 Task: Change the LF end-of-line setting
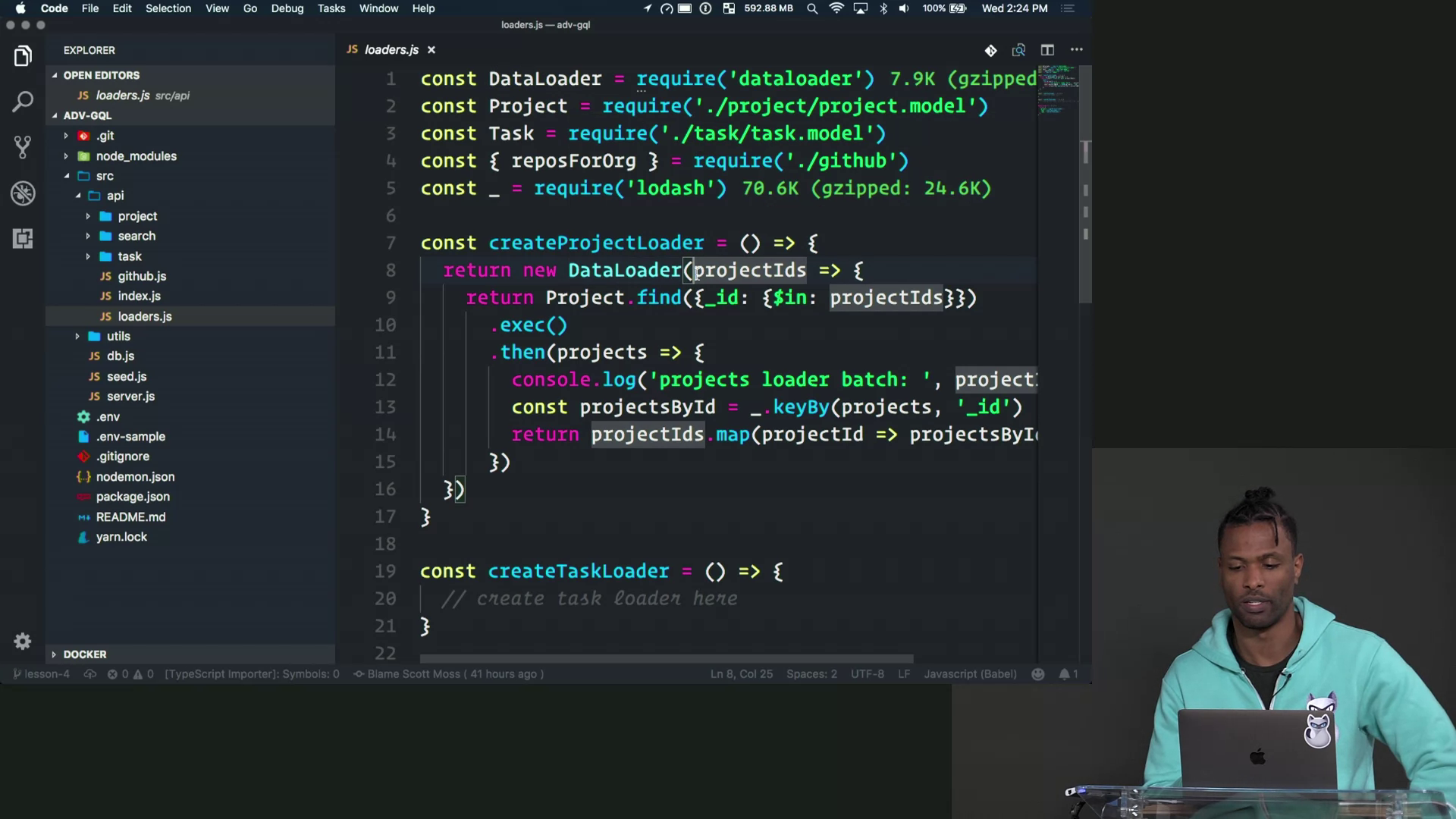click(x=904, y=674)
